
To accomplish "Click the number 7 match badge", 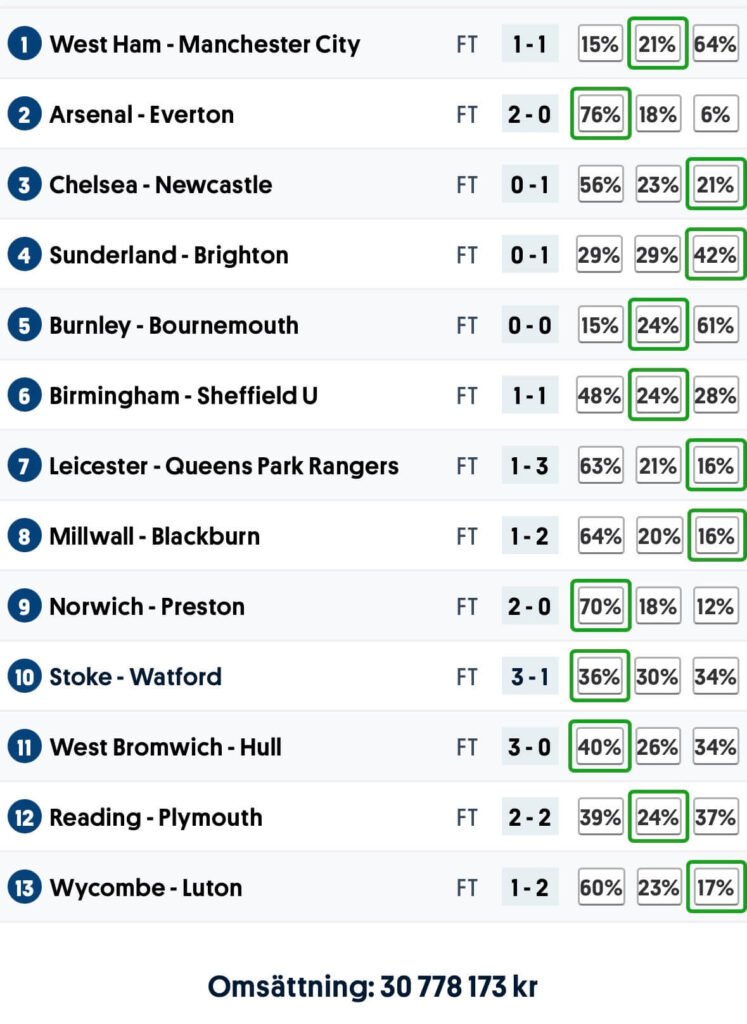I will coord(24,466).
